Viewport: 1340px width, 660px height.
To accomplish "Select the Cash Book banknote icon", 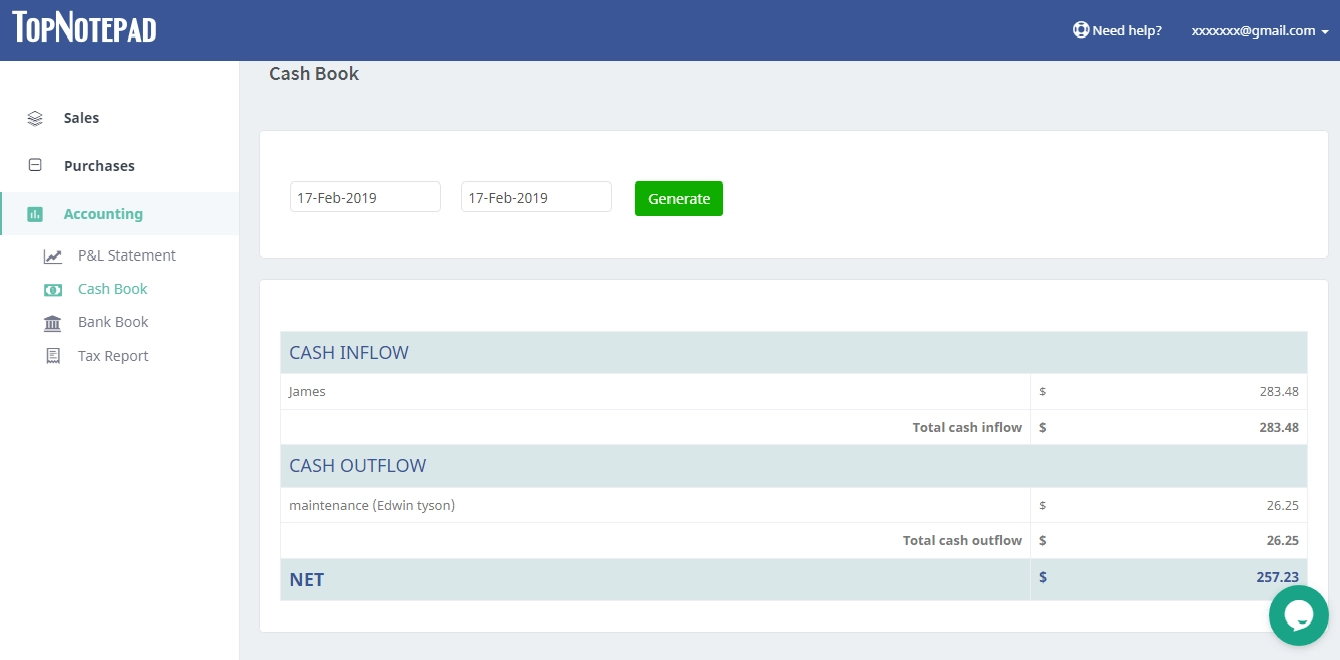I will 53,289.
